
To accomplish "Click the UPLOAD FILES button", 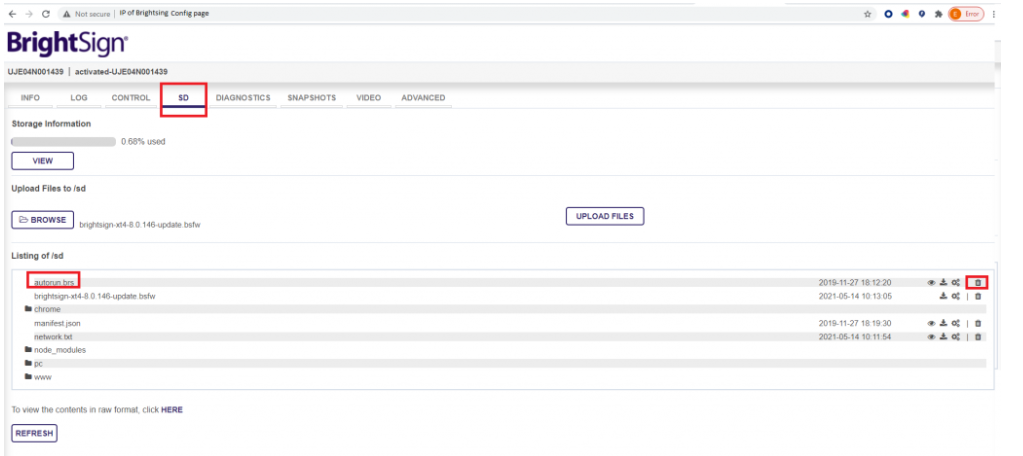I will tap(605, 216).
